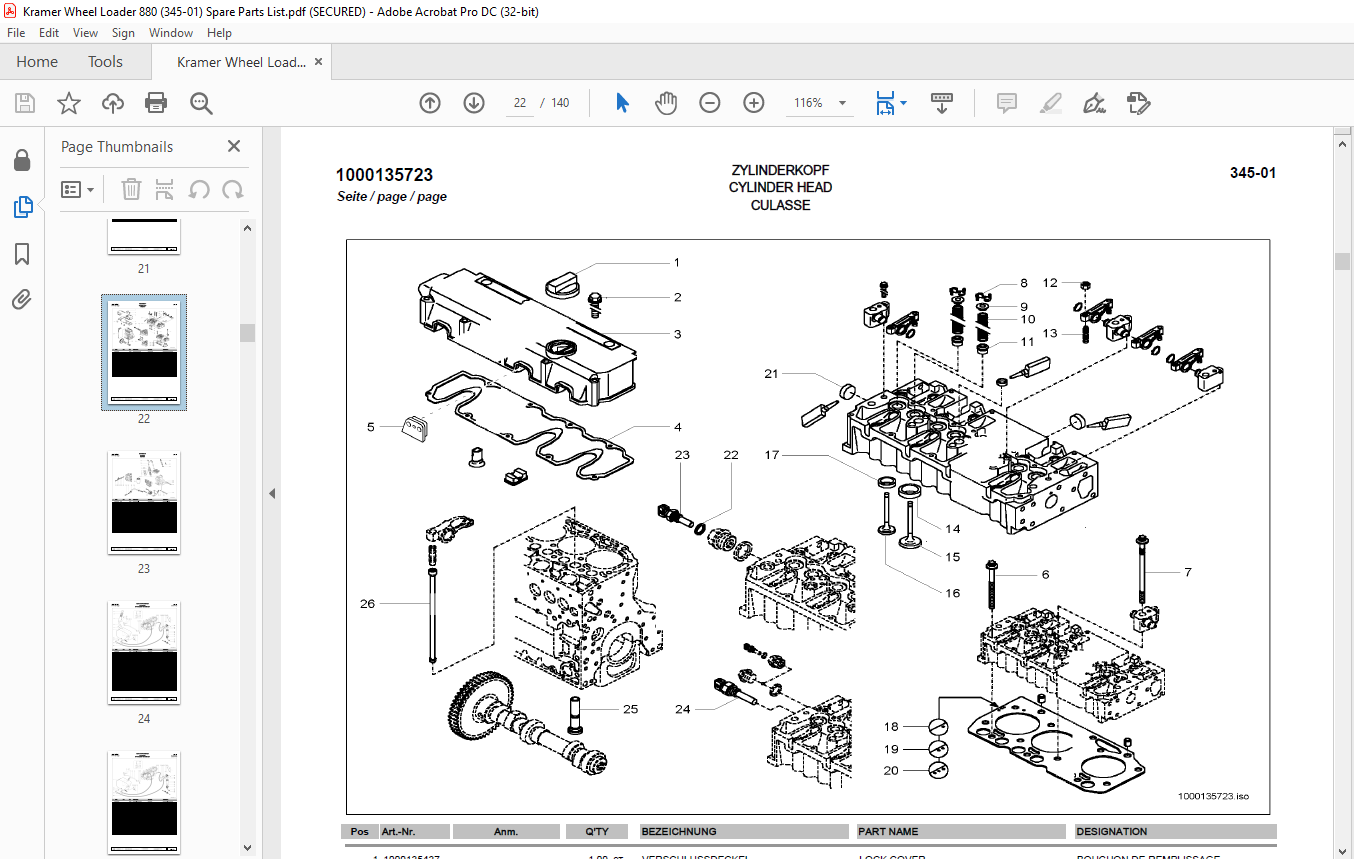Image resolution: width=1354 pixels, height=859 pixels.
Task: Open the Edit menu
Action: pos(49,33)
